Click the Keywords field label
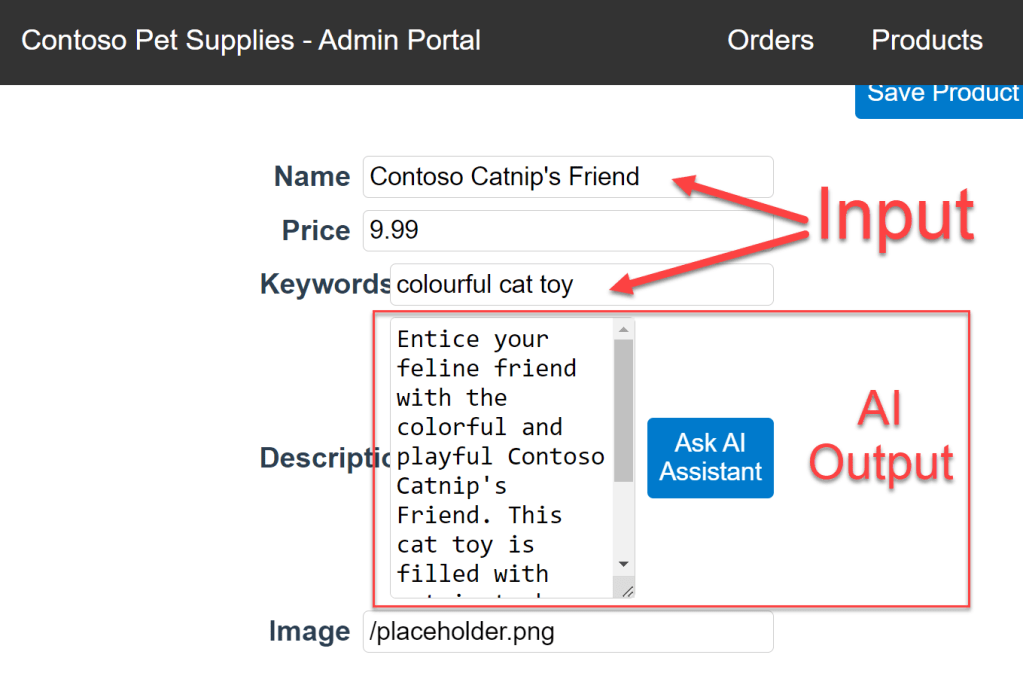 [x=325, y=285]
